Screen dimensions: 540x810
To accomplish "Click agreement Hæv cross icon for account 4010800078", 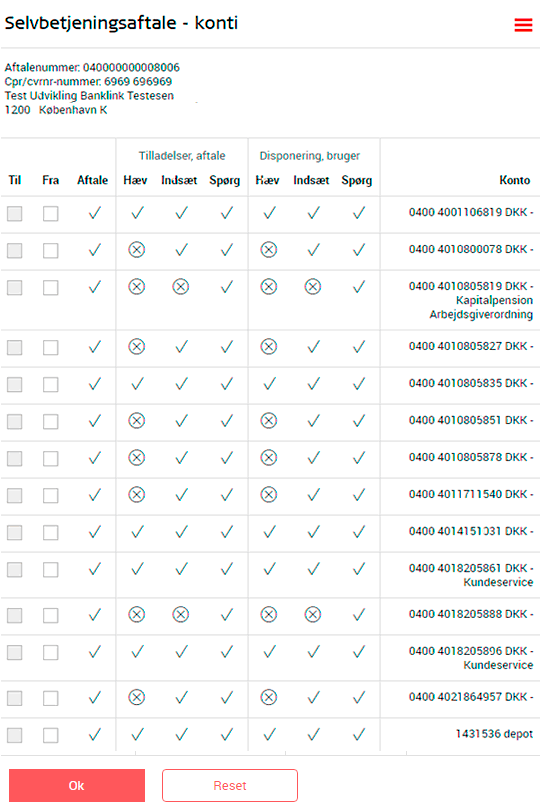I will 136,250.
